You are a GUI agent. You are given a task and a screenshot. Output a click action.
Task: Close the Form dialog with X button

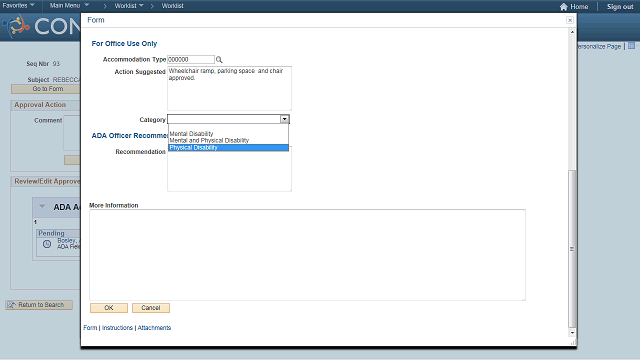(570, 20)
